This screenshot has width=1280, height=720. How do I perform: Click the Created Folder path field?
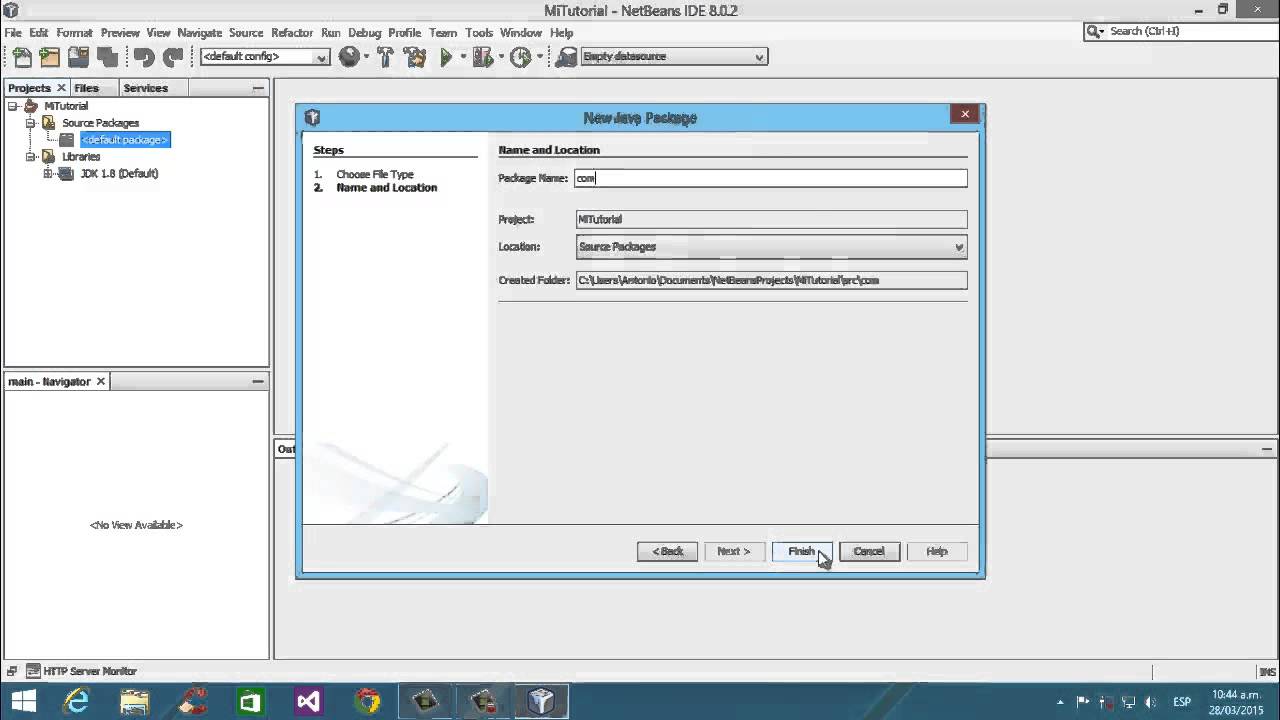point(771,280)
